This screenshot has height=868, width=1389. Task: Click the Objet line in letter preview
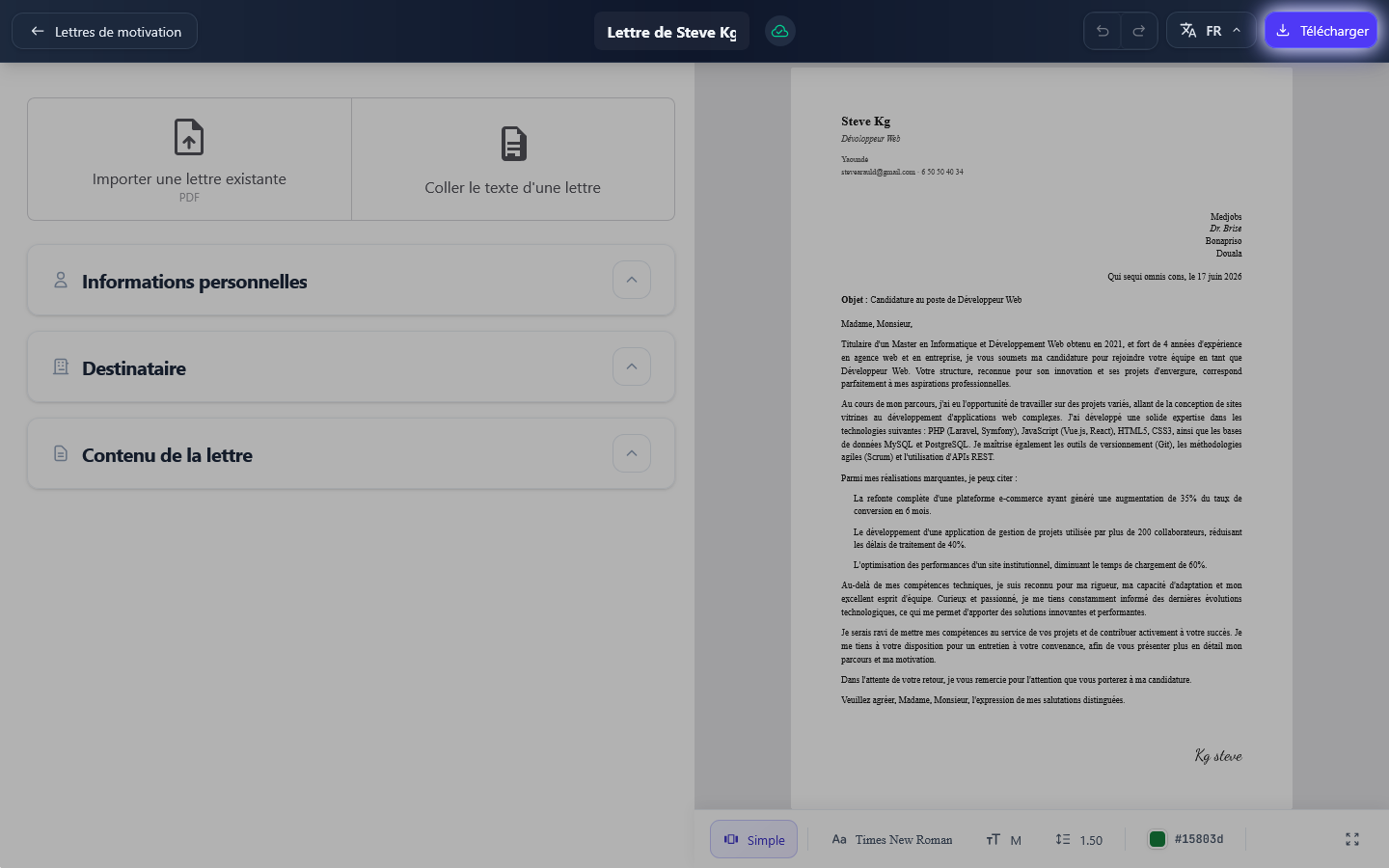click(x=931, y=300)
